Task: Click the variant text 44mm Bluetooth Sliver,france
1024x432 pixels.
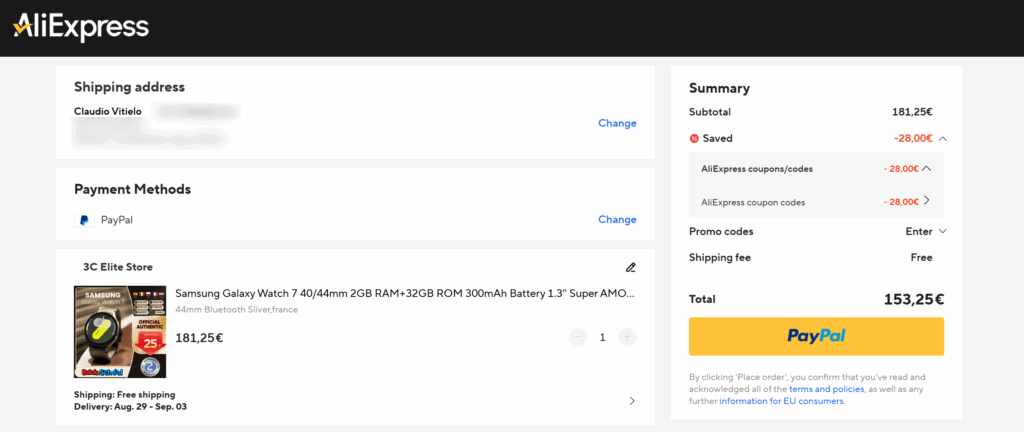Action: (x=236, y=309)
